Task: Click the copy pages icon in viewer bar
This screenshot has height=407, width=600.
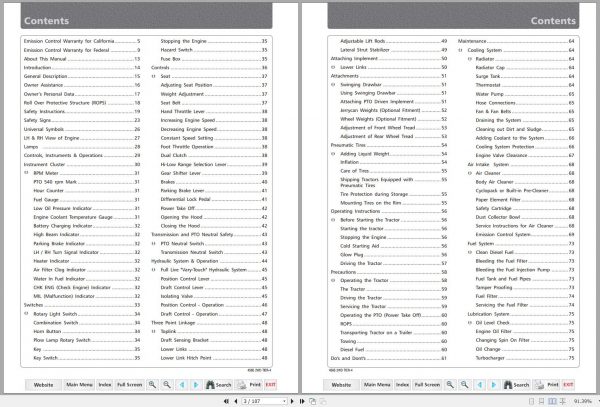Action: [313, 401]
